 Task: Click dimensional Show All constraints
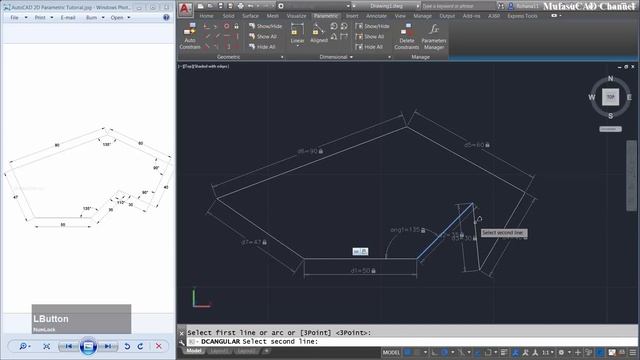coord(370,36)
